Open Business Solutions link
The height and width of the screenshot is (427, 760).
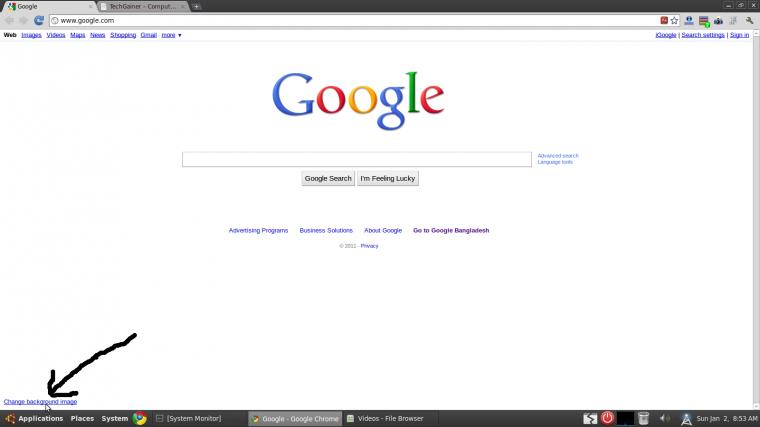[326, 231]
